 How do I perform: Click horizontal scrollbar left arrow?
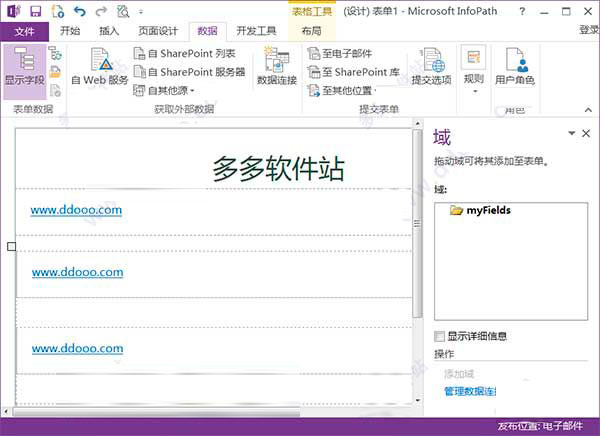coord(6,412)
